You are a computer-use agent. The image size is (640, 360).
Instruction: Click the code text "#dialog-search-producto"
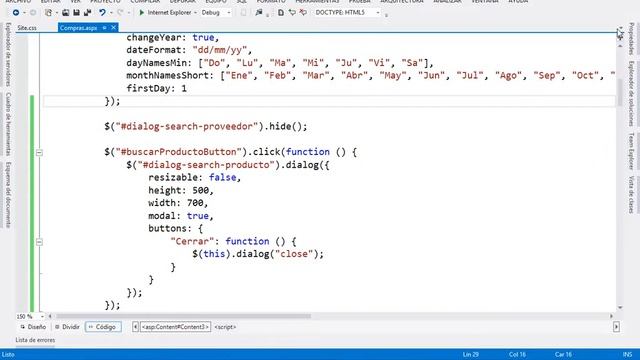tap(206, 165)
